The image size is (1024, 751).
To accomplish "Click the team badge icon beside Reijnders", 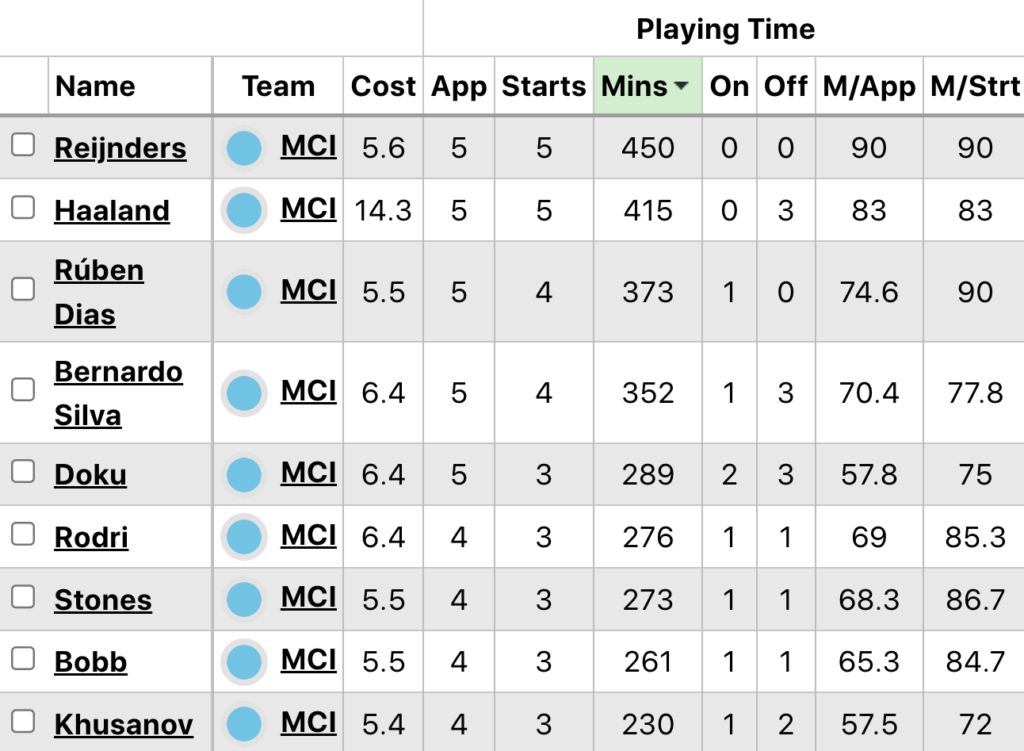I will pyautogui.click(x=244, y=148).
